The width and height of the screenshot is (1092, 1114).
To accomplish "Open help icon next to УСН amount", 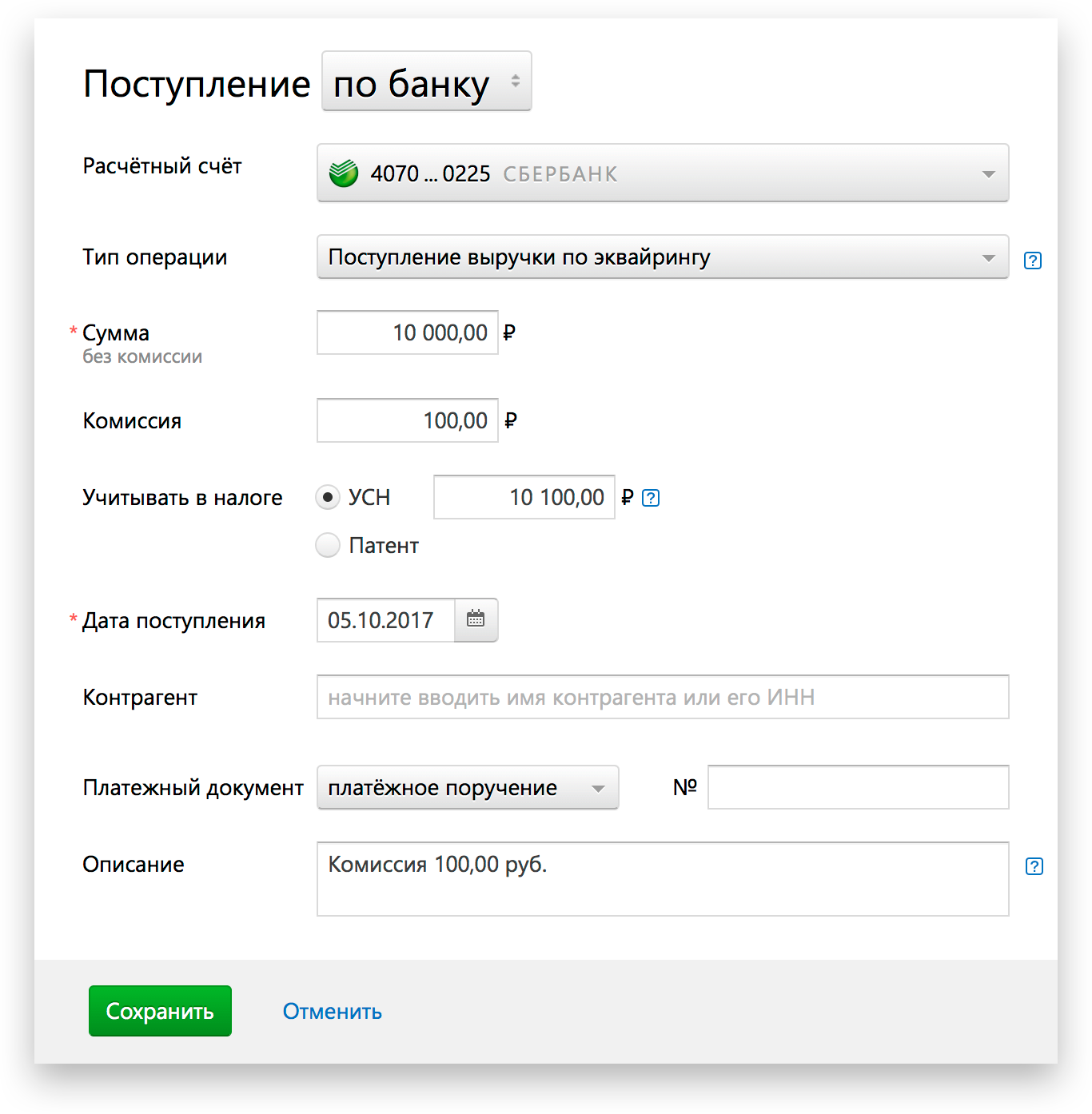I will (x=651, y=498).
